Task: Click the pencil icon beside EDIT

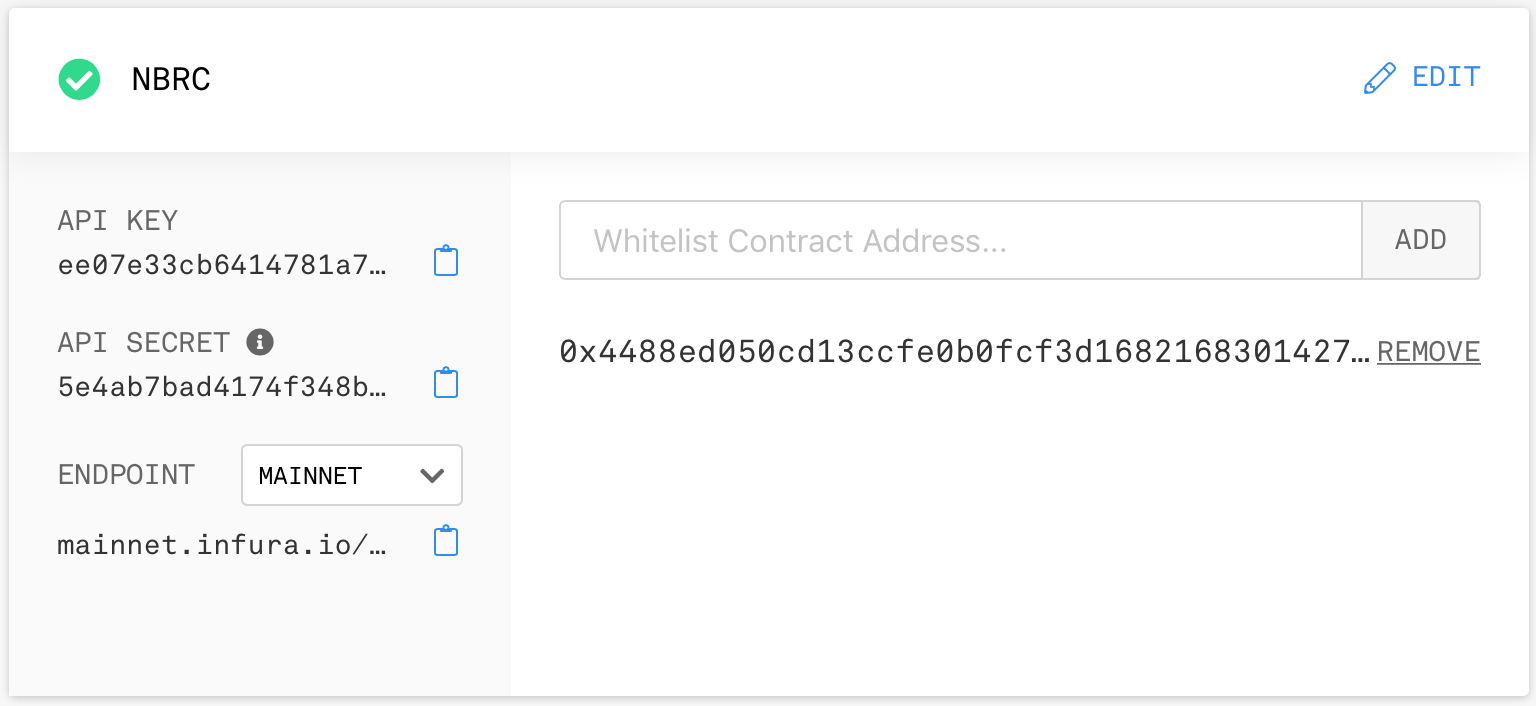Action: (1380, 78)
